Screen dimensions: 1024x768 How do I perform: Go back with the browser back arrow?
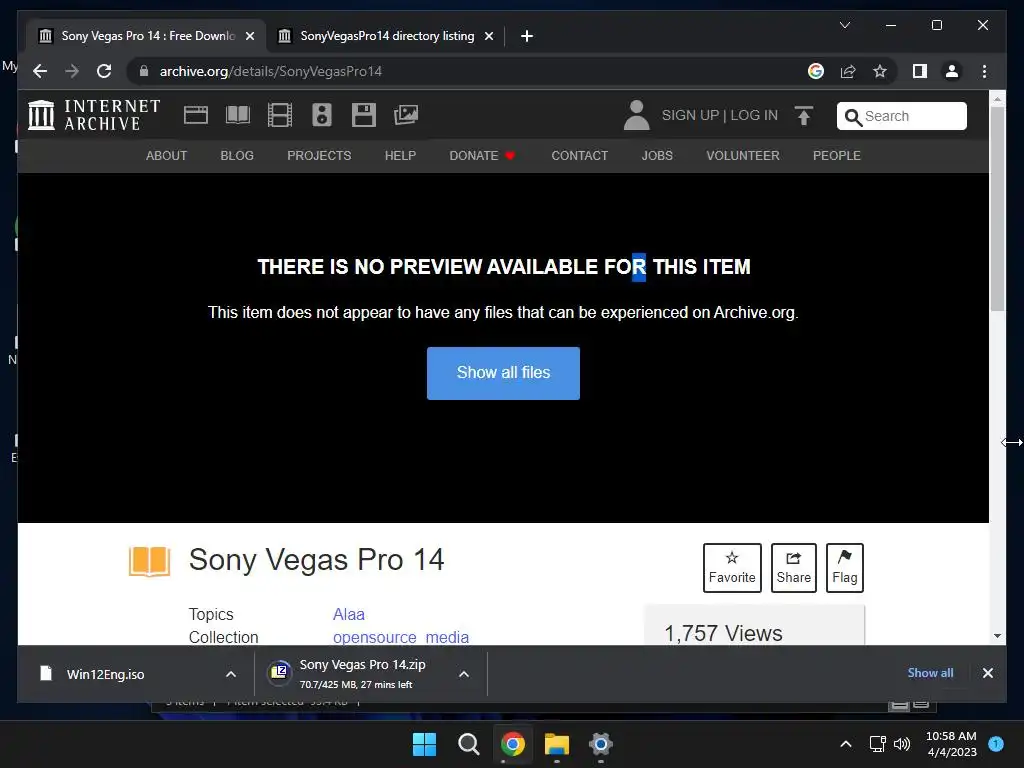pyautogui.click(x=40, y=71)
